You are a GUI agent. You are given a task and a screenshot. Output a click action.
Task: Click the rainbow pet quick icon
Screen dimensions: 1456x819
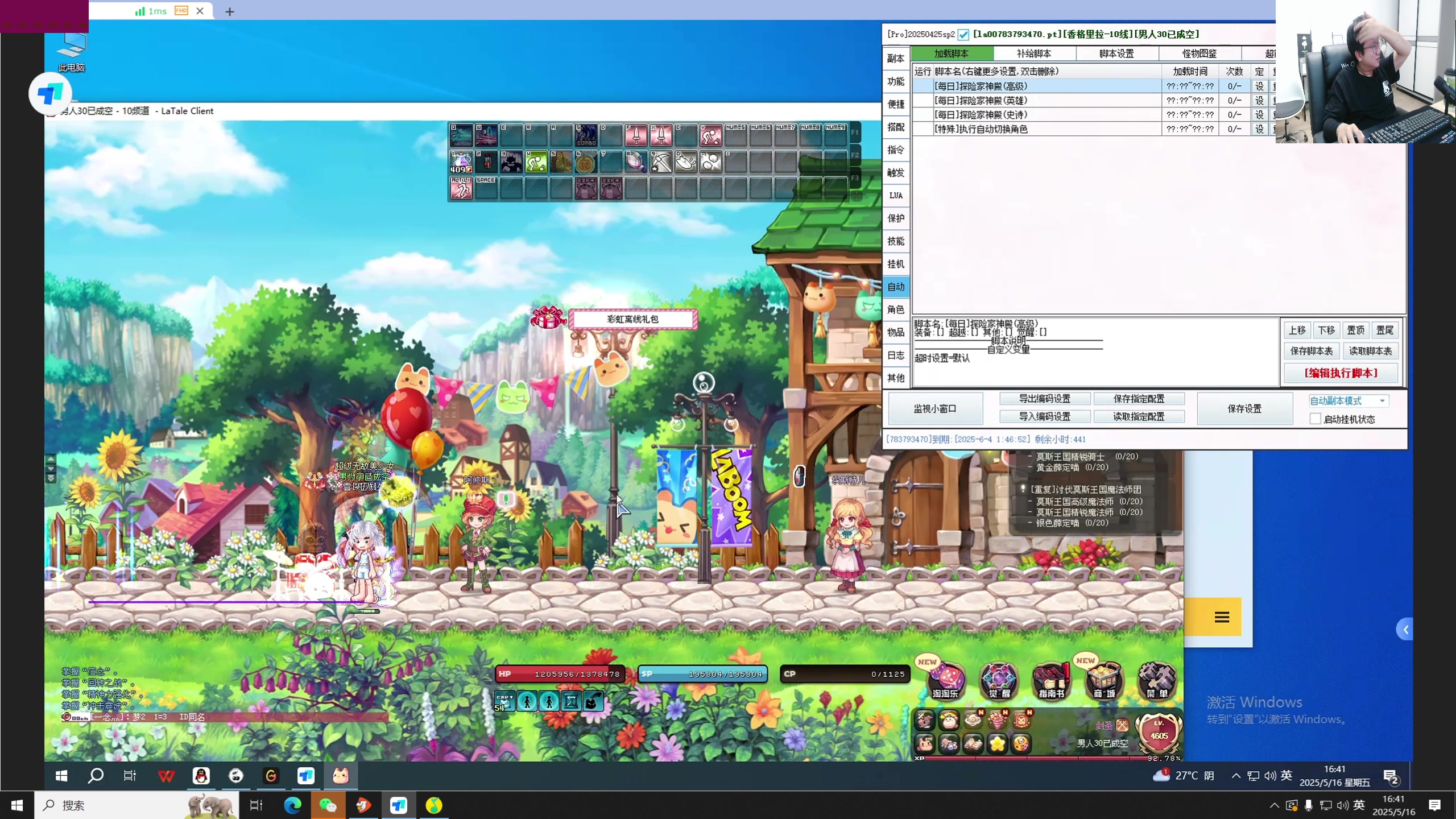[x=949, y=721]
